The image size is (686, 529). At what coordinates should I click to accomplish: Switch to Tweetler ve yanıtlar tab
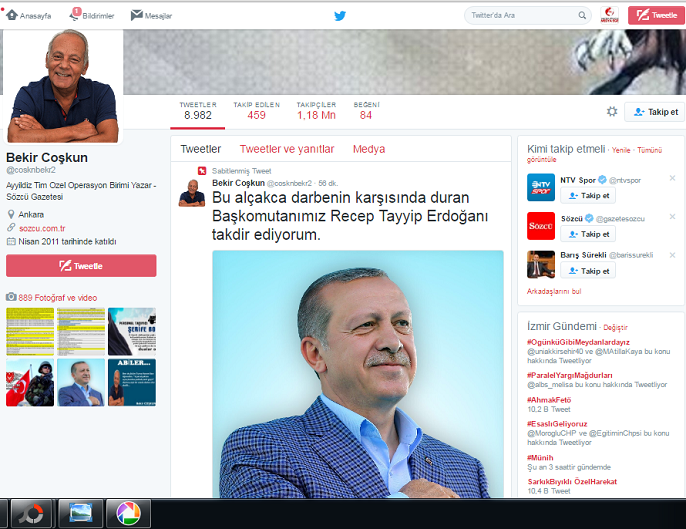(x=286, y=149)
